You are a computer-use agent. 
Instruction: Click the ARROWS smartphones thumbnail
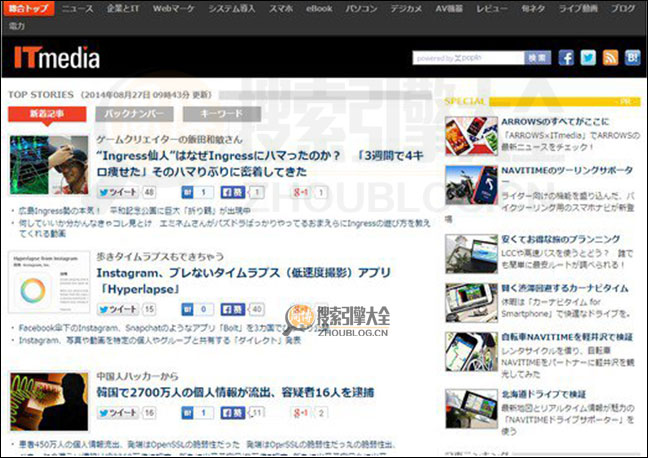point(472,136)
